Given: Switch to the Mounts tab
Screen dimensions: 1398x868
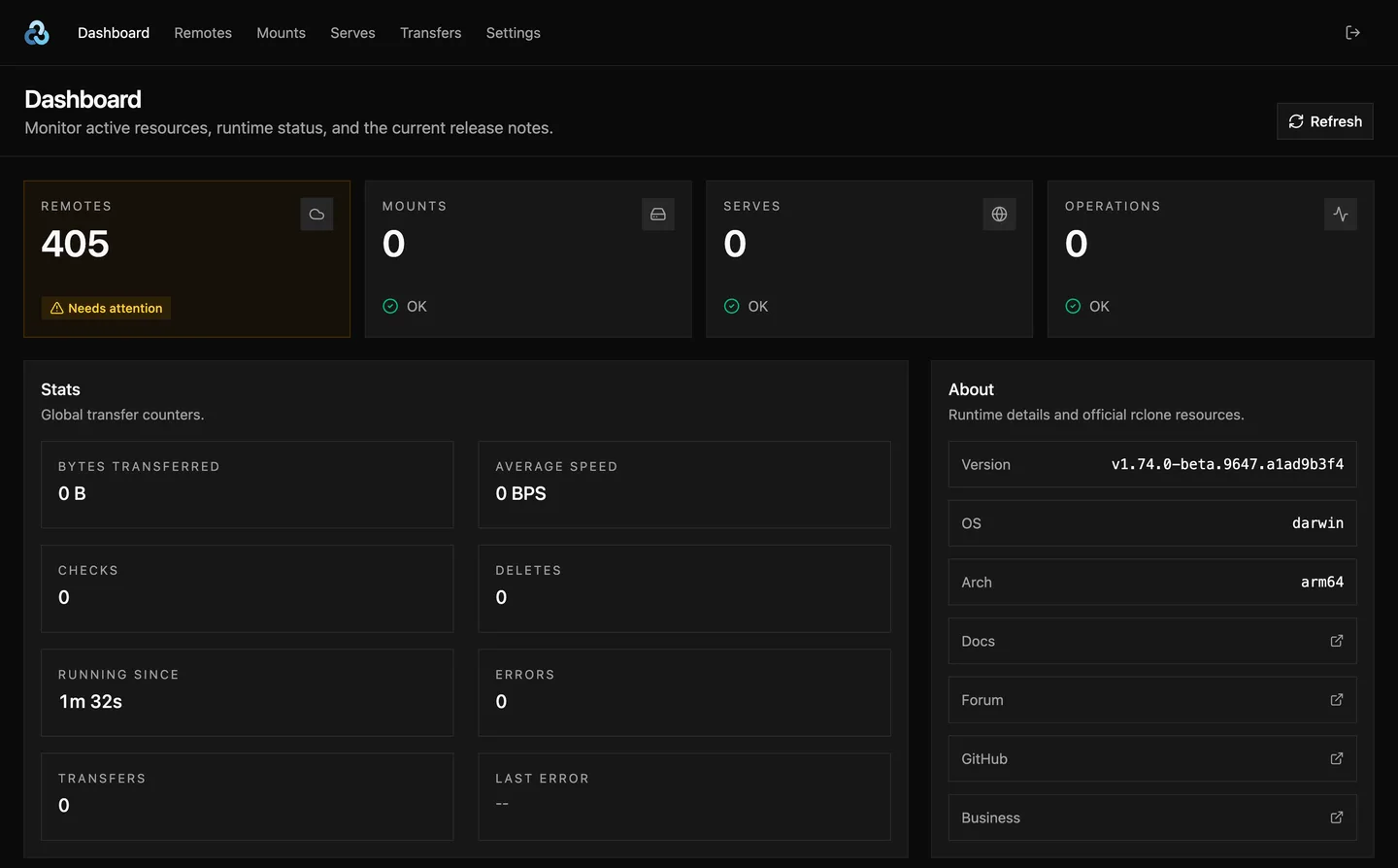Looking at the screenshot, I should click(x=281, y=33).
